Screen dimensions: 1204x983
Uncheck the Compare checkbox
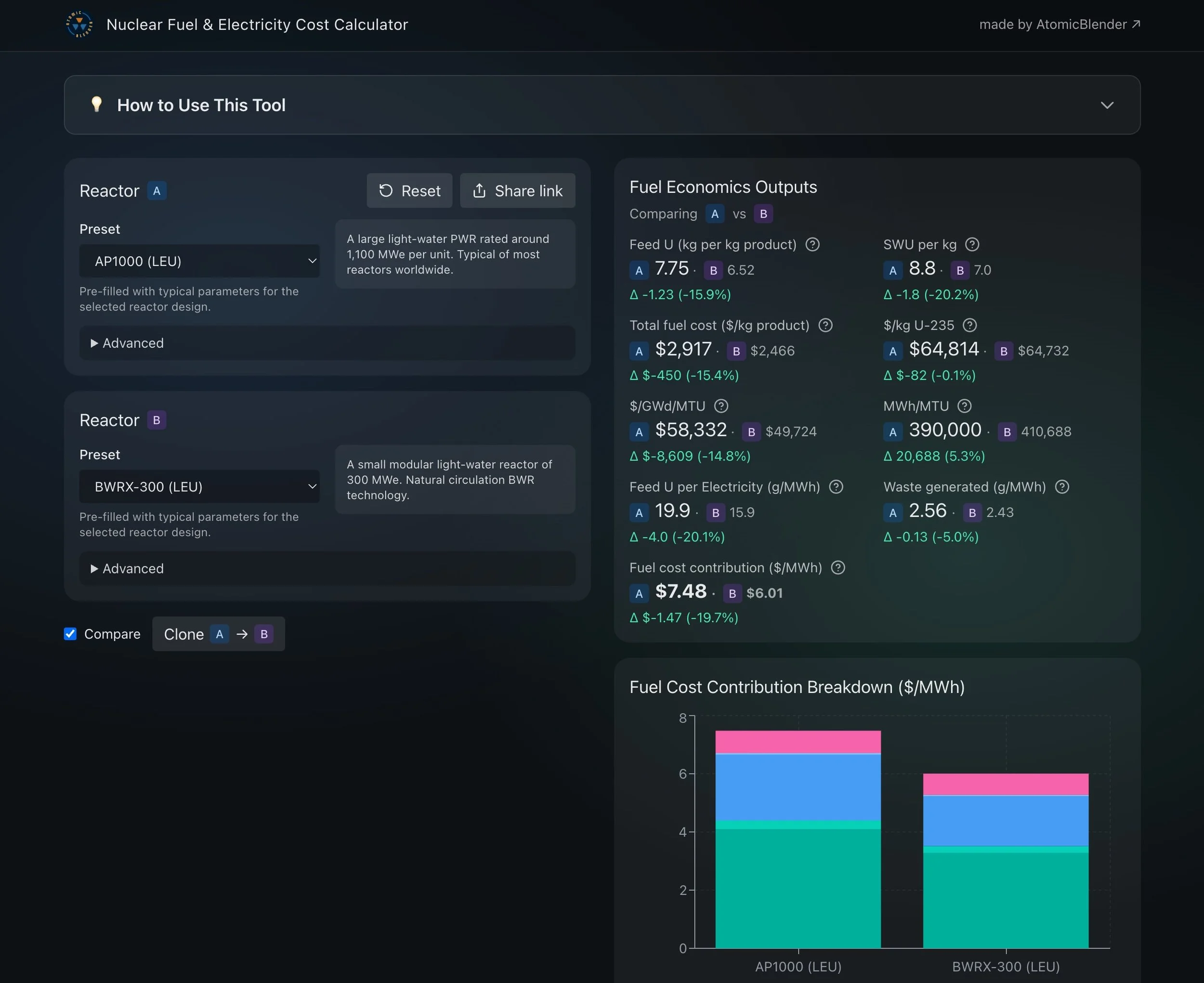tap(70, 634)
